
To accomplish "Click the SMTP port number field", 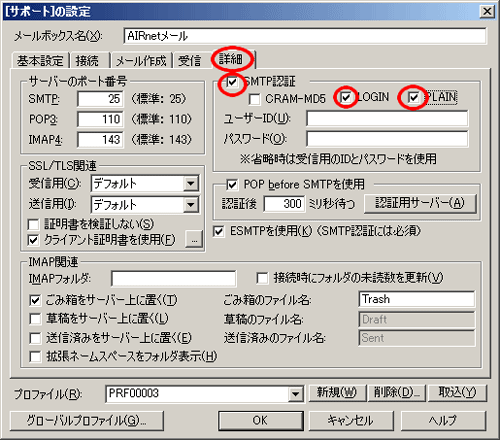I will coord(100,99).
